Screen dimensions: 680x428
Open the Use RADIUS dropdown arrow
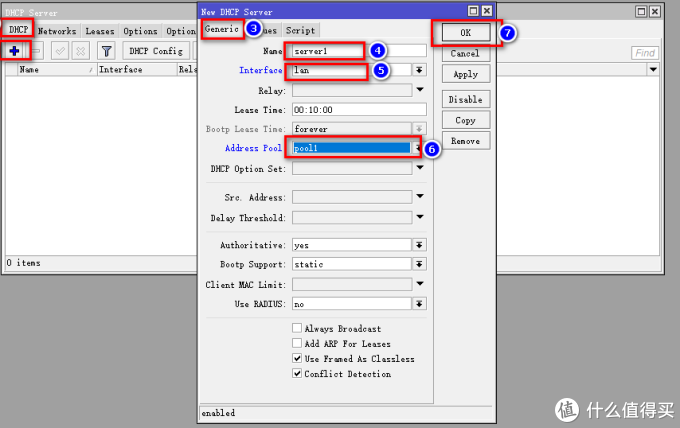[419, 304]
